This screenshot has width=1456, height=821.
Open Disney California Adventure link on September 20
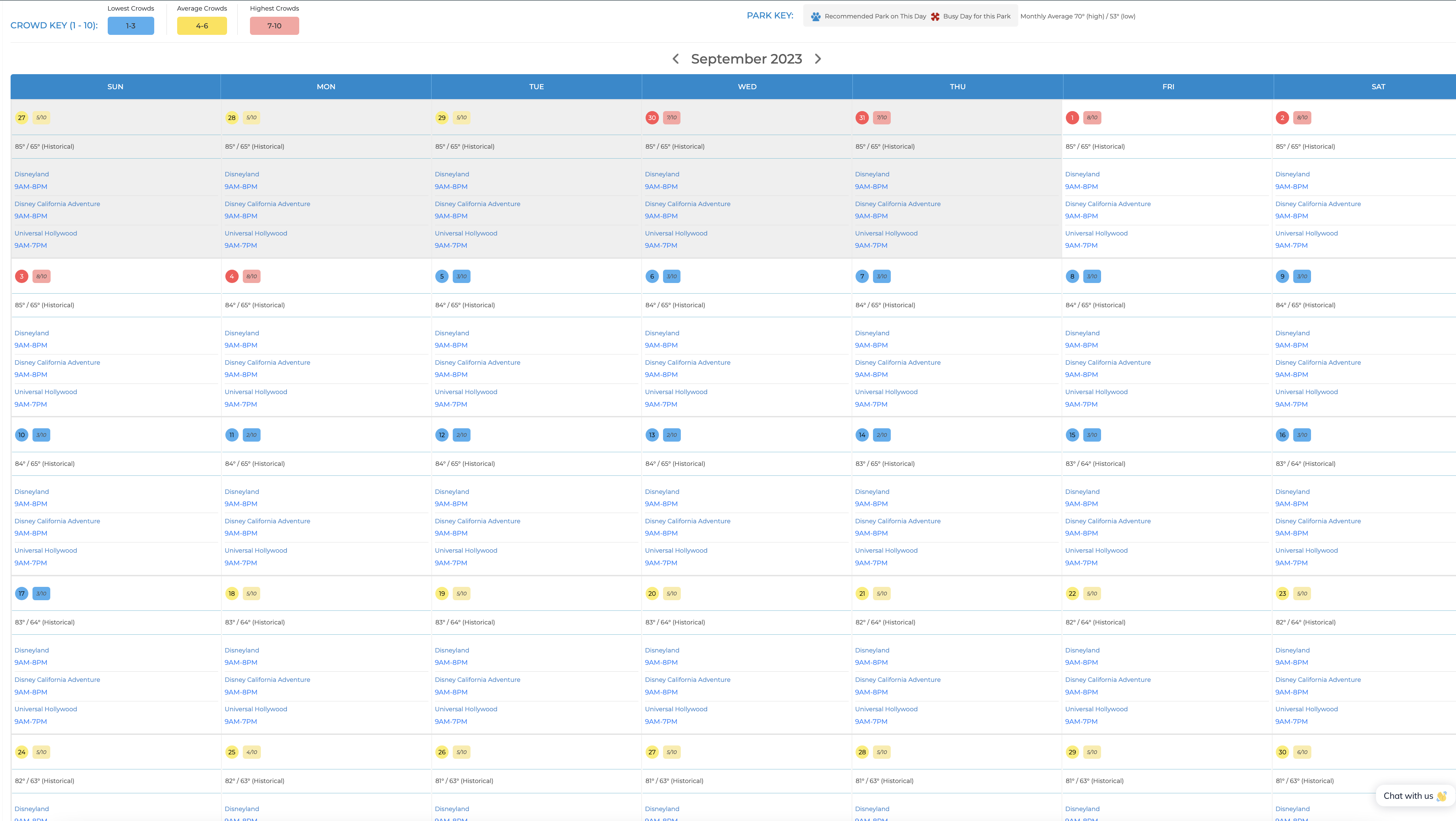687,680
